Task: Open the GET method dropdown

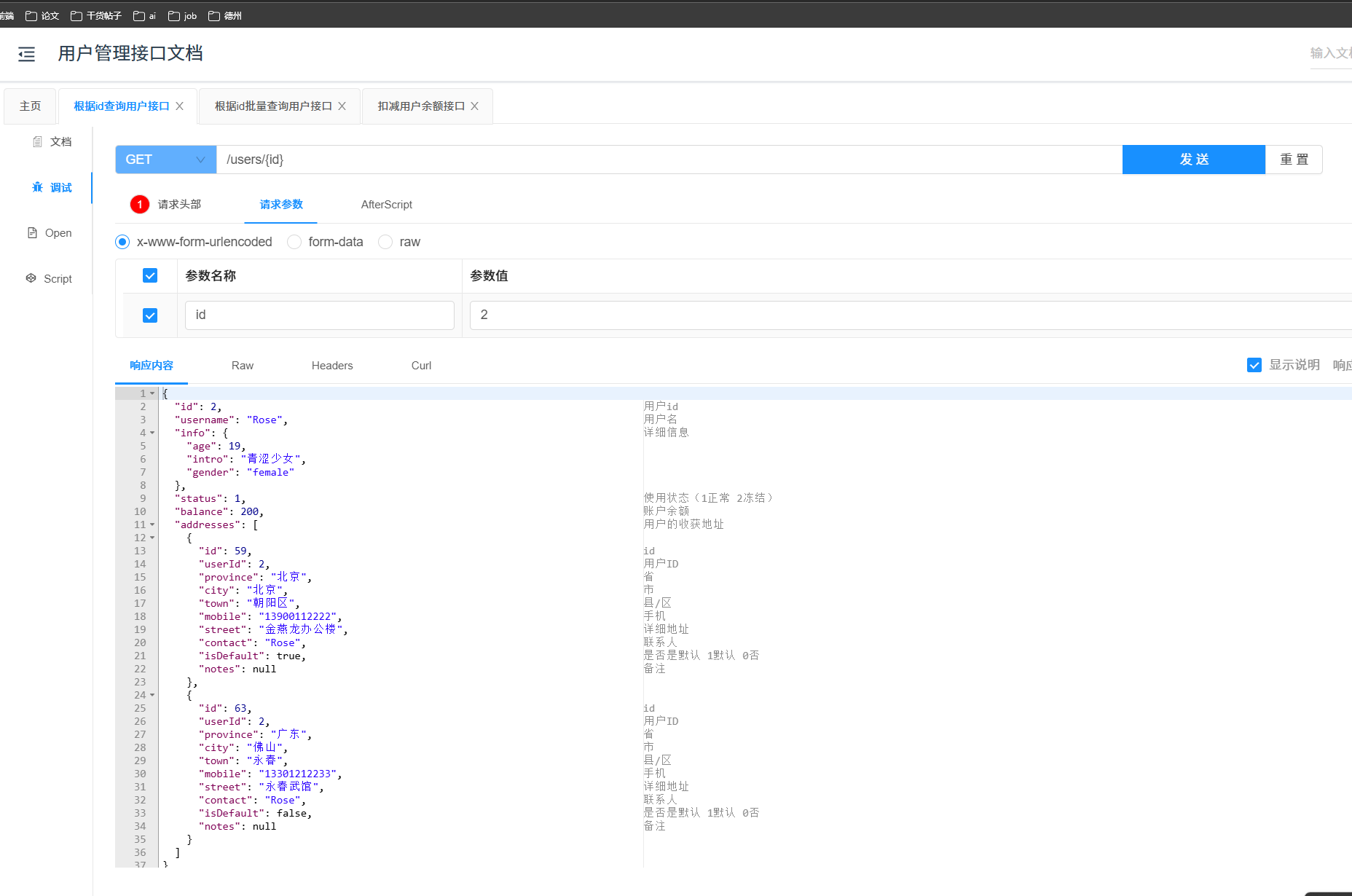Action: coord(166,160)
